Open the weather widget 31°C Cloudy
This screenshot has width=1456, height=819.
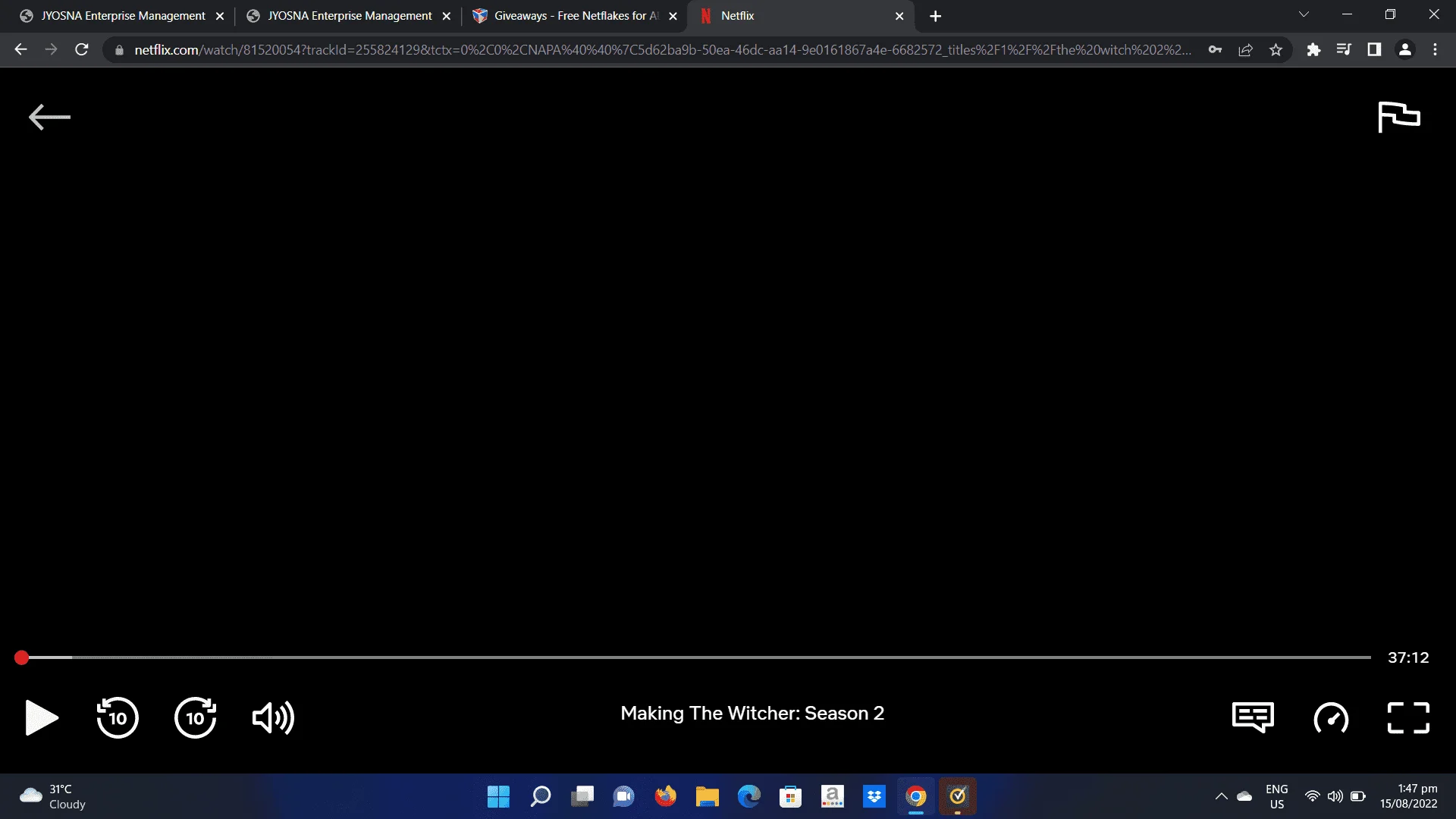coord(53,796)
